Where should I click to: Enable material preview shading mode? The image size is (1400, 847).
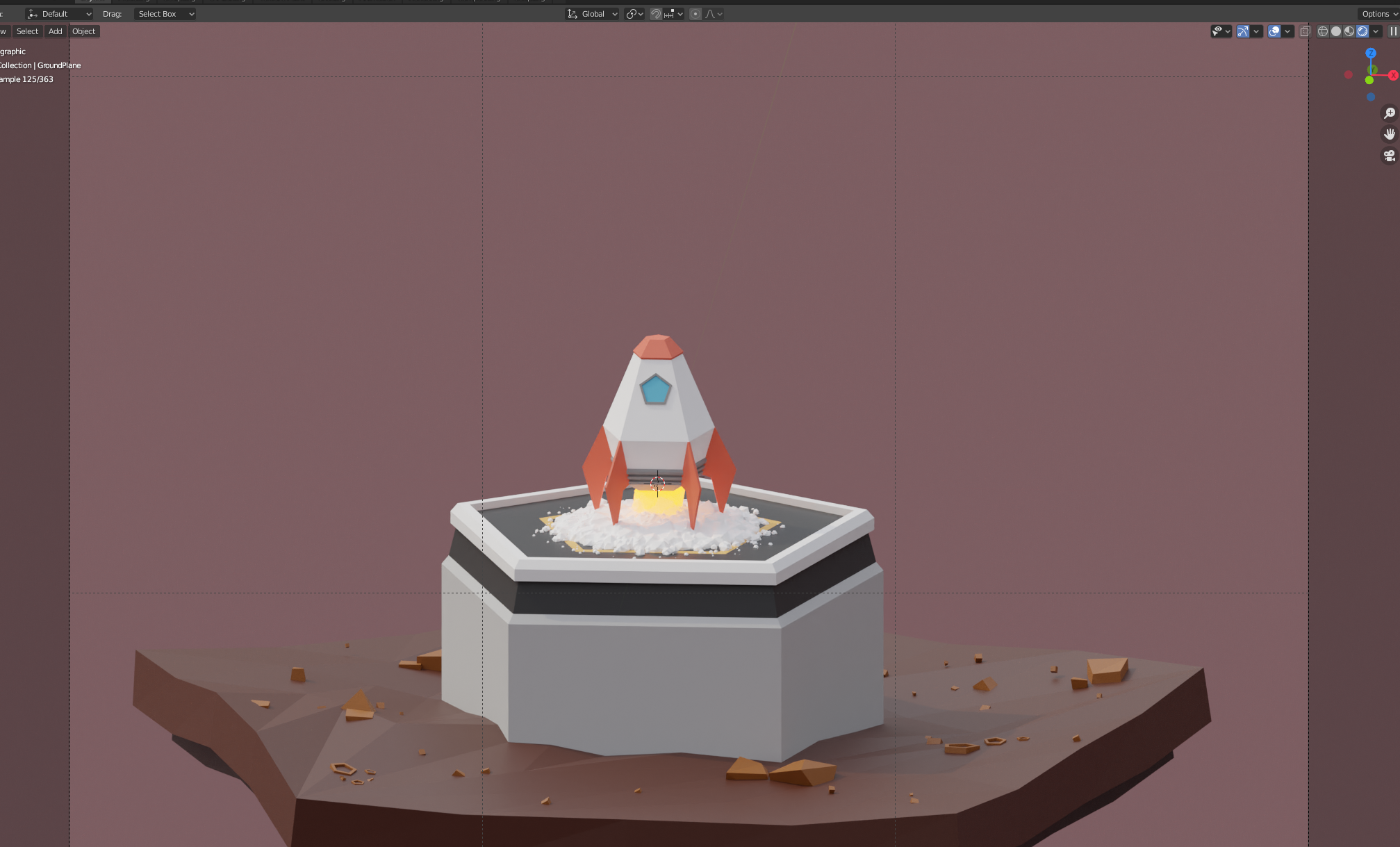pos(1350,31)
